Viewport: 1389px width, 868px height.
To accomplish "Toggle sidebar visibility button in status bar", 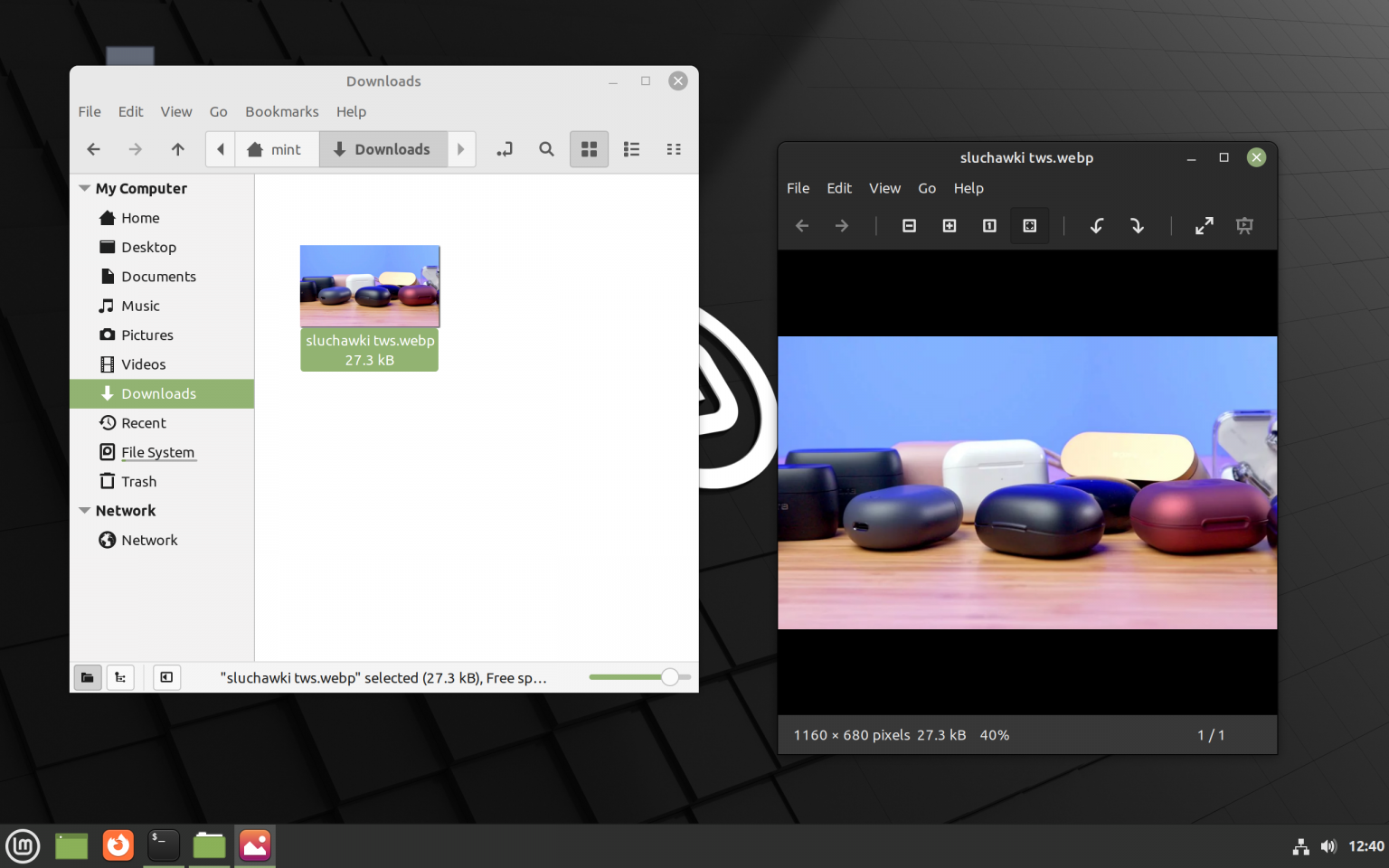I will [x=166, y=677].
